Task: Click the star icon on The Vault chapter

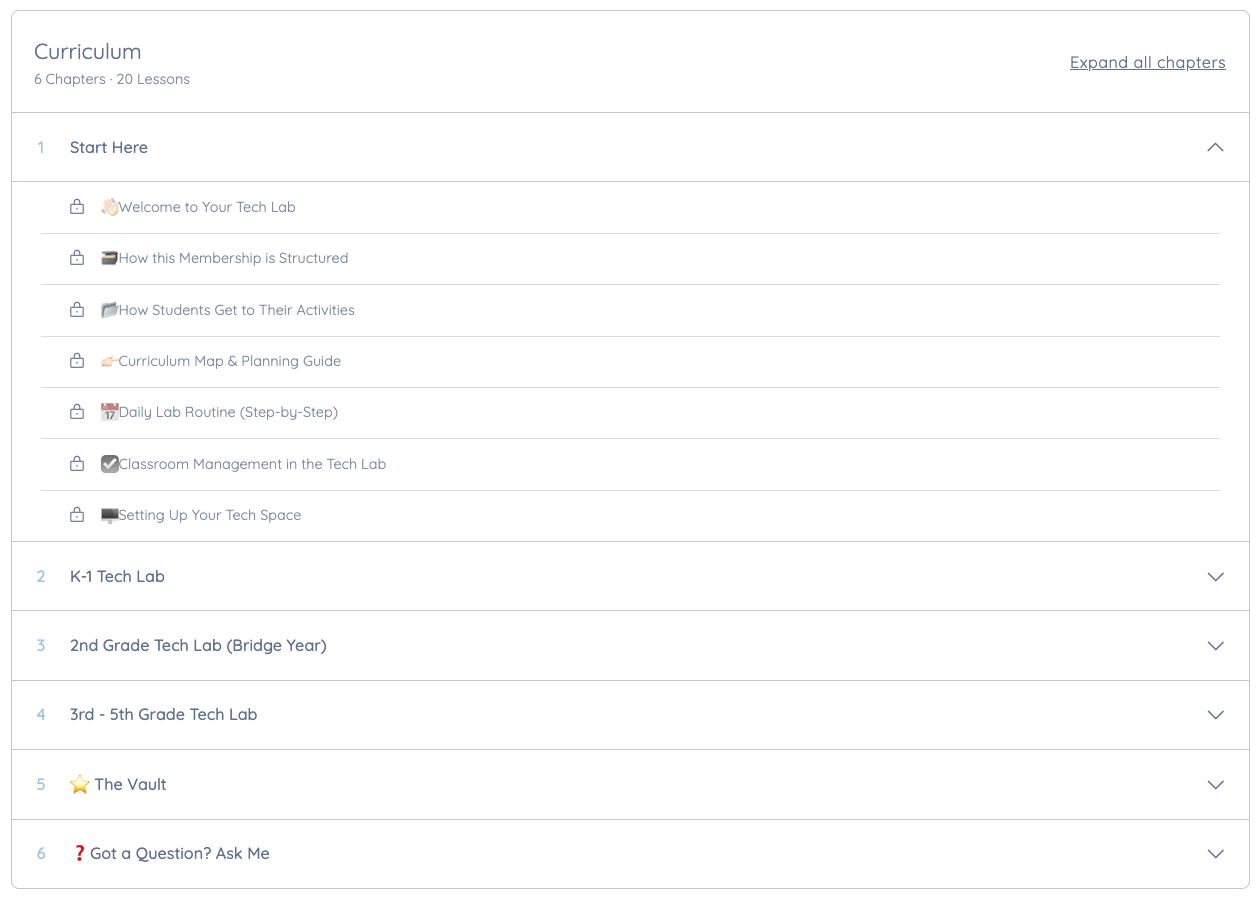Action: (80, 785)
